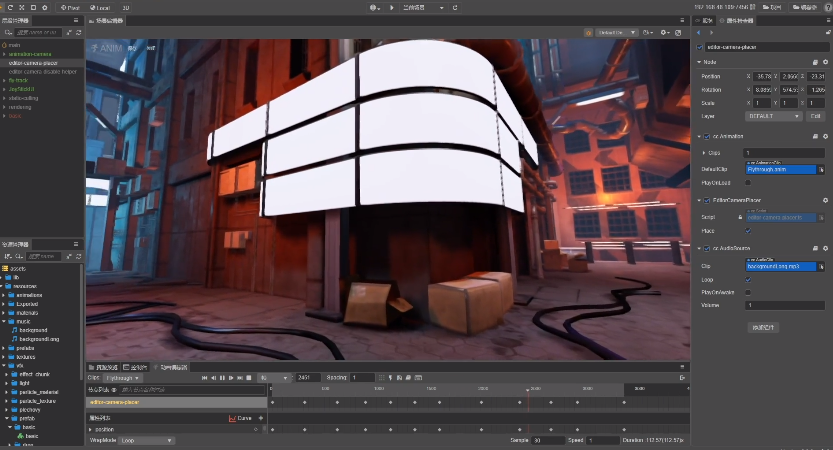Click the Pivot transform toggle button

click(70, 7)
